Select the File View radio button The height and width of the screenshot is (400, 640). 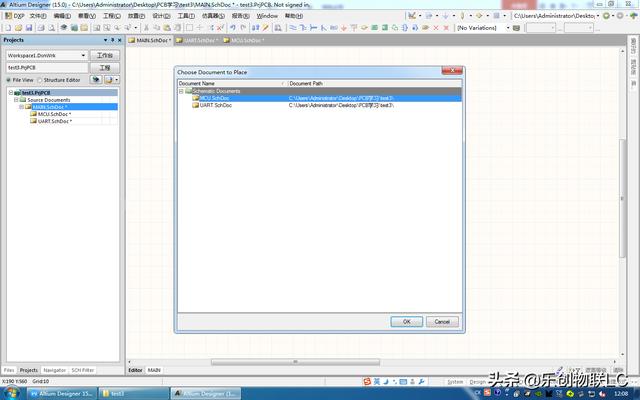[x=9, y=80]
